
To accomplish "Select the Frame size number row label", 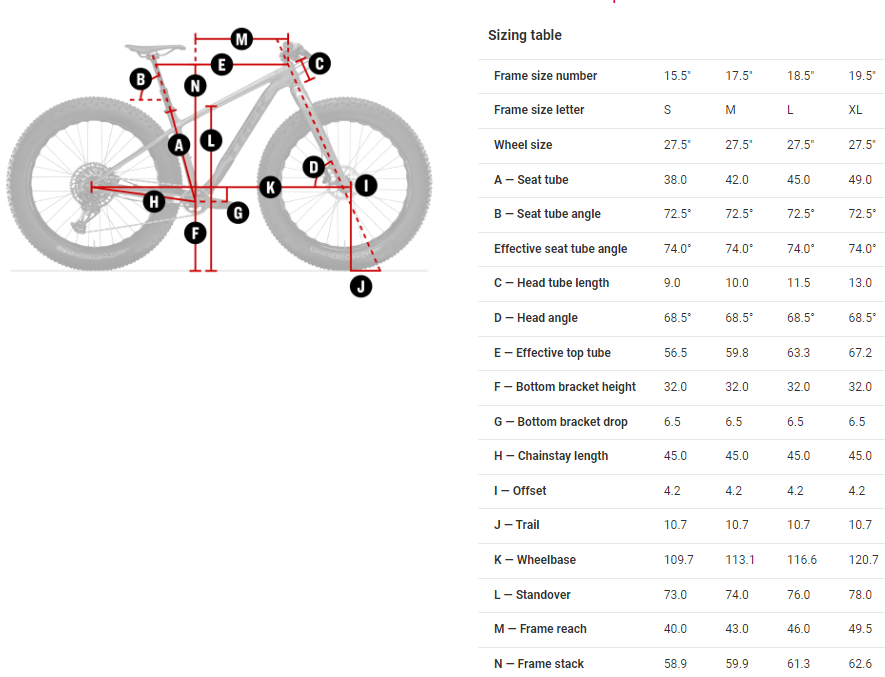I will [545, 76].
